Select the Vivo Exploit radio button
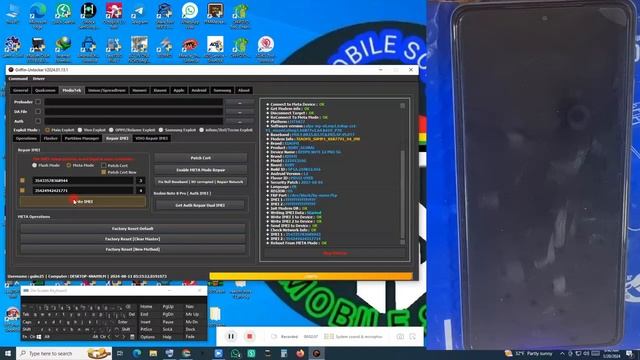Viewport: 640px width, 360px height. (80, 130)
